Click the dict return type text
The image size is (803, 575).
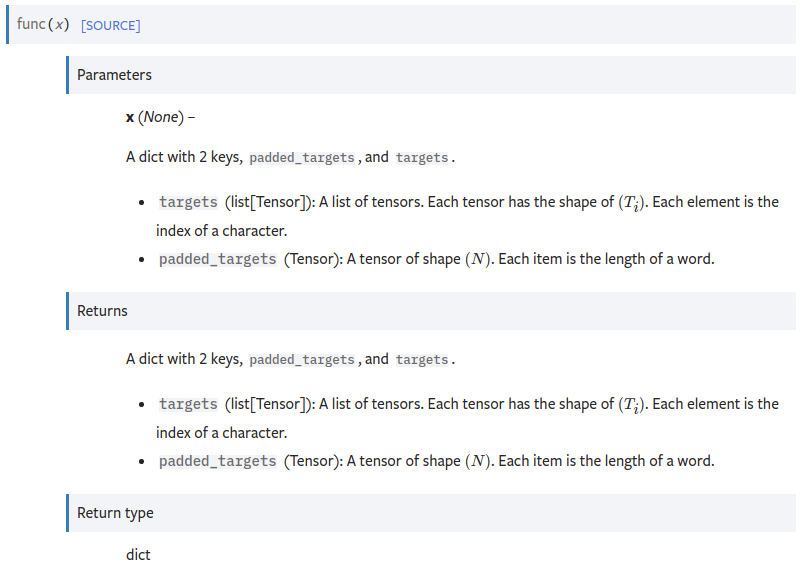pyautogui.click(x=138, y=554)
